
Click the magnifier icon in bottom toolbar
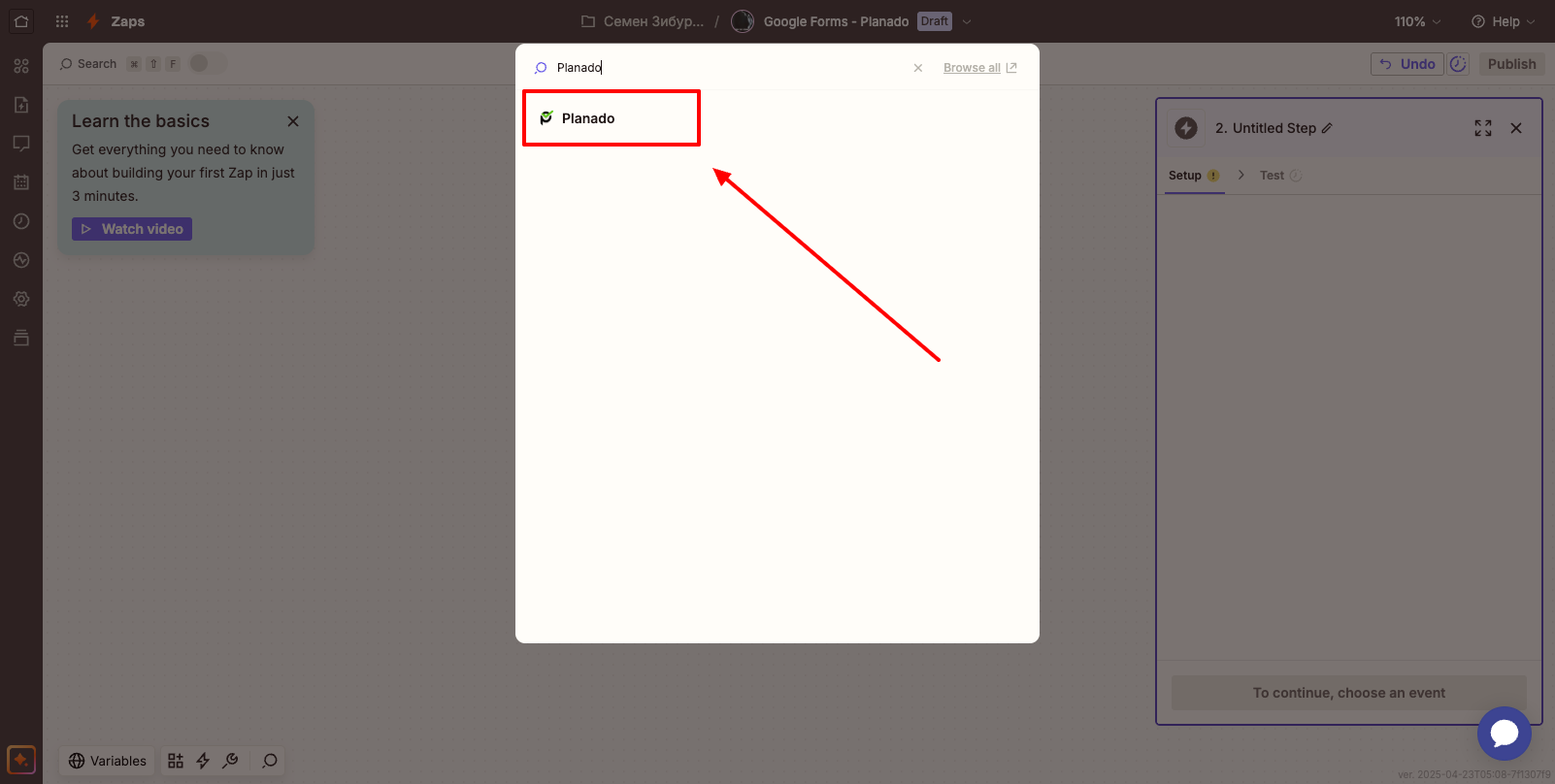pyautogui.click(x=270, y=761)
